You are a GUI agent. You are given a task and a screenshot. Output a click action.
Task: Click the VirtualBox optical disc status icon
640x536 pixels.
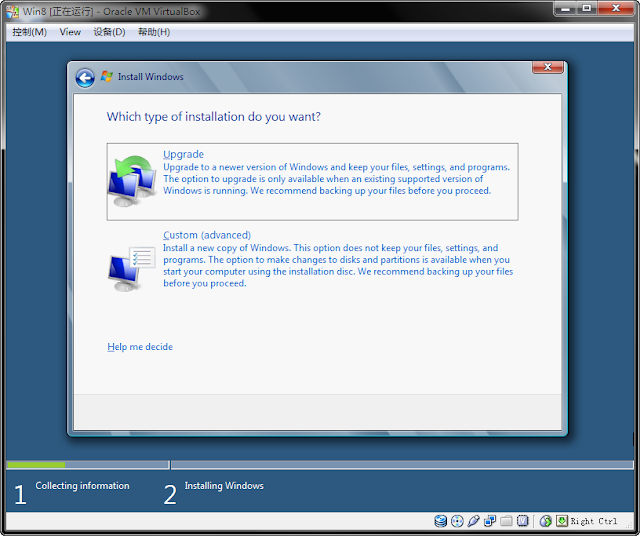tap(457, 521)
